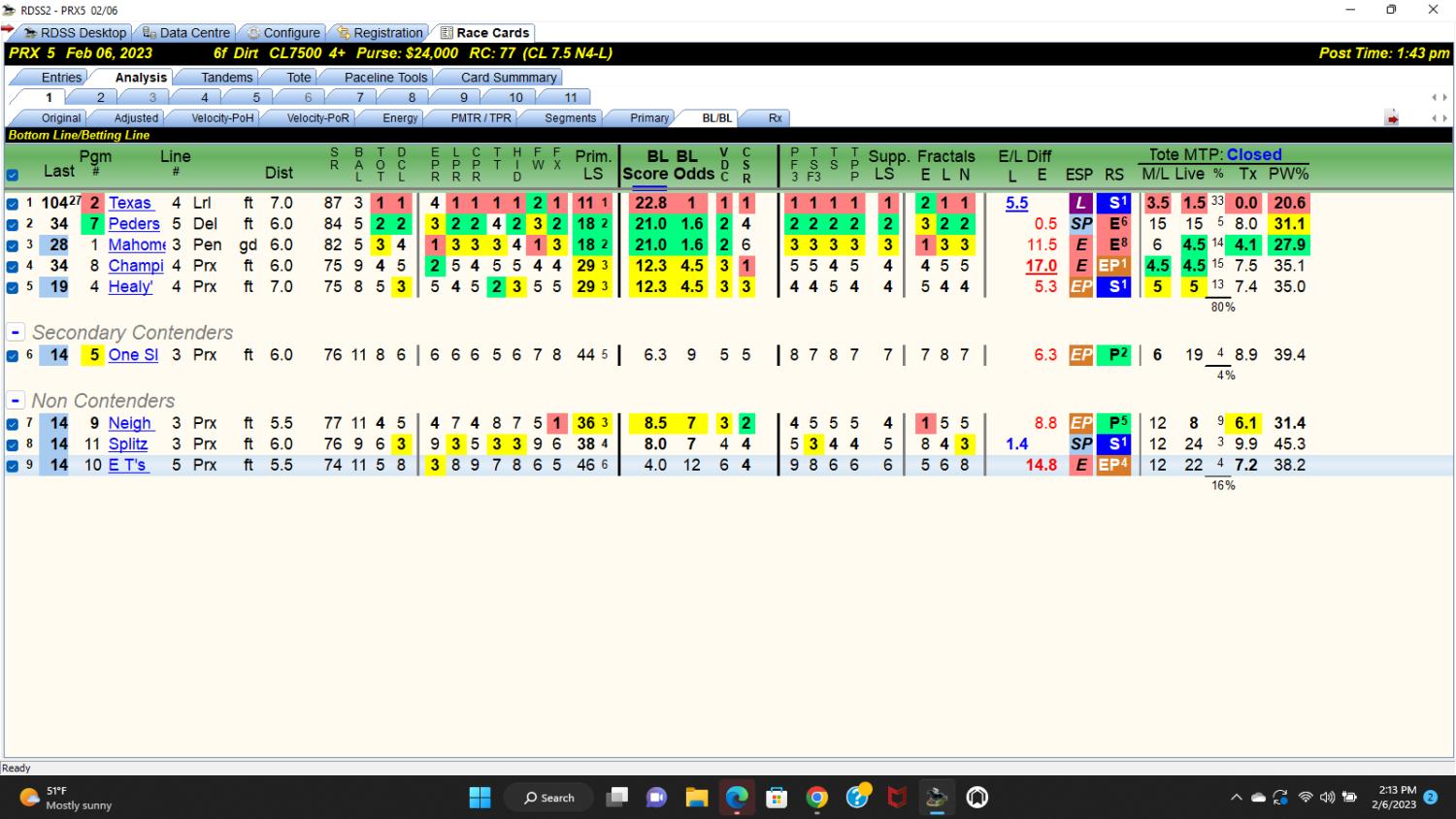Collapse the Non Contenders group
This screenshot has width=1456, height=819.
tap(16, 401)
